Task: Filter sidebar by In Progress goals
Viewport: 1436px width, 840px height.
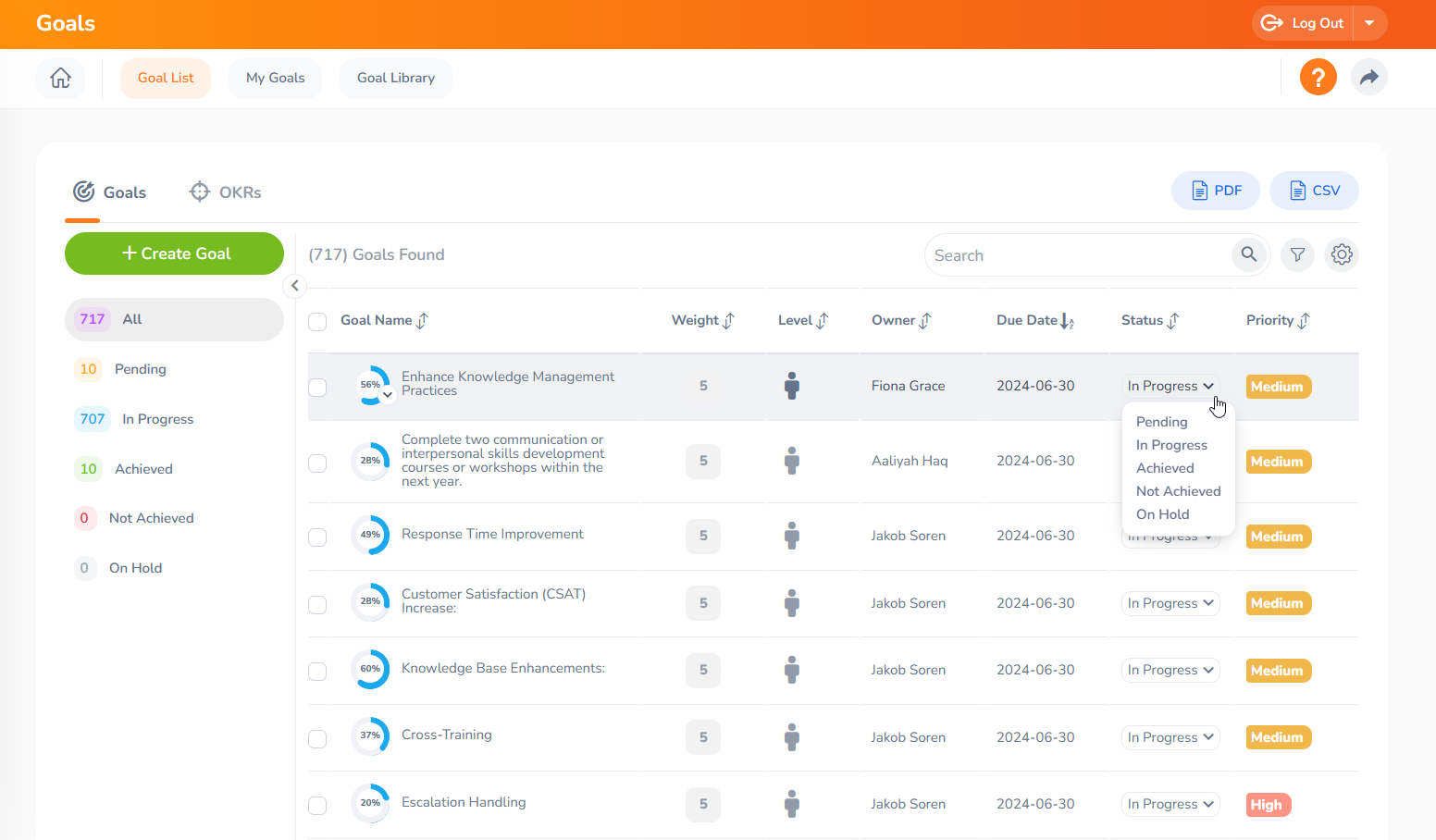Action: pyautogui.click(x=174, y=419)
